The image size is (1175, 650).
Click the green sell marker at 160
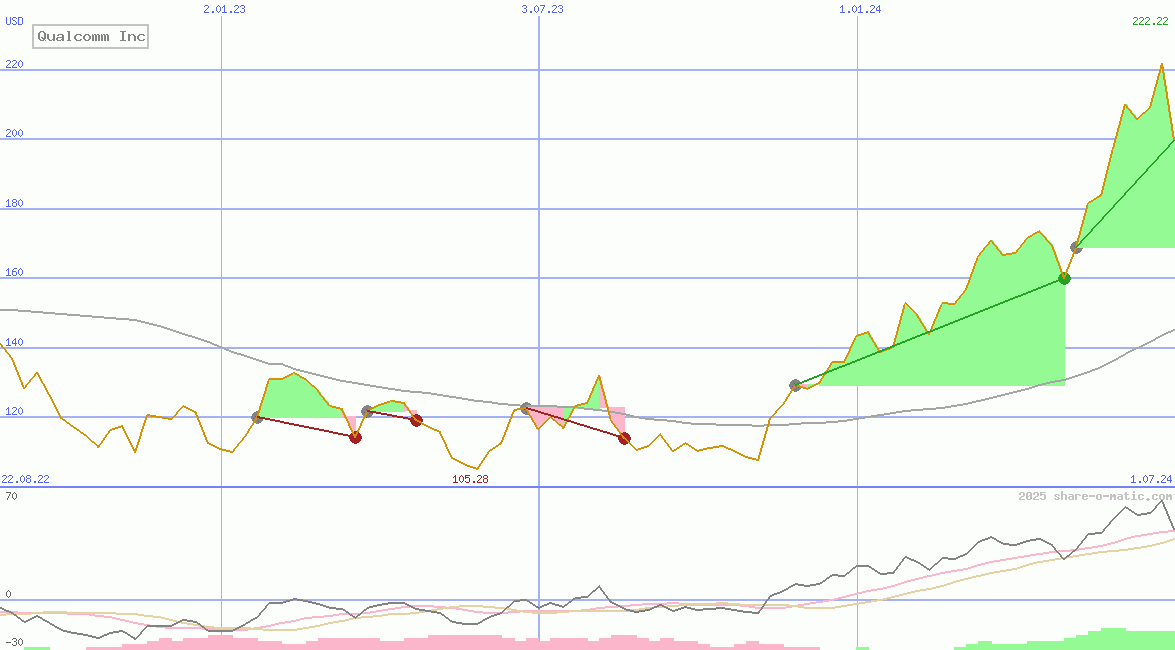[x=1064, y=278]
